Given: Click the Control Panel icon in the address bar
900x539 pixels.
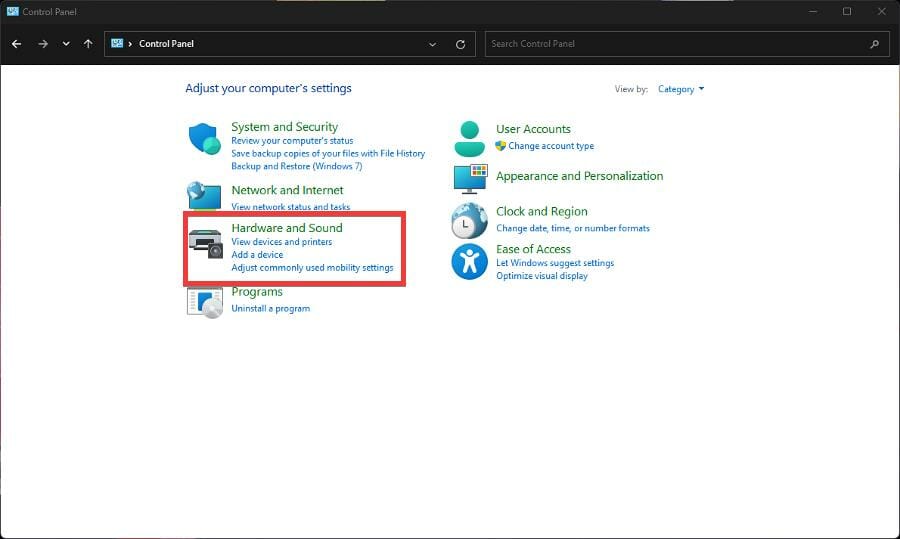Looking at the screenshot, I should pyautogui.click(x=117, y=43).
